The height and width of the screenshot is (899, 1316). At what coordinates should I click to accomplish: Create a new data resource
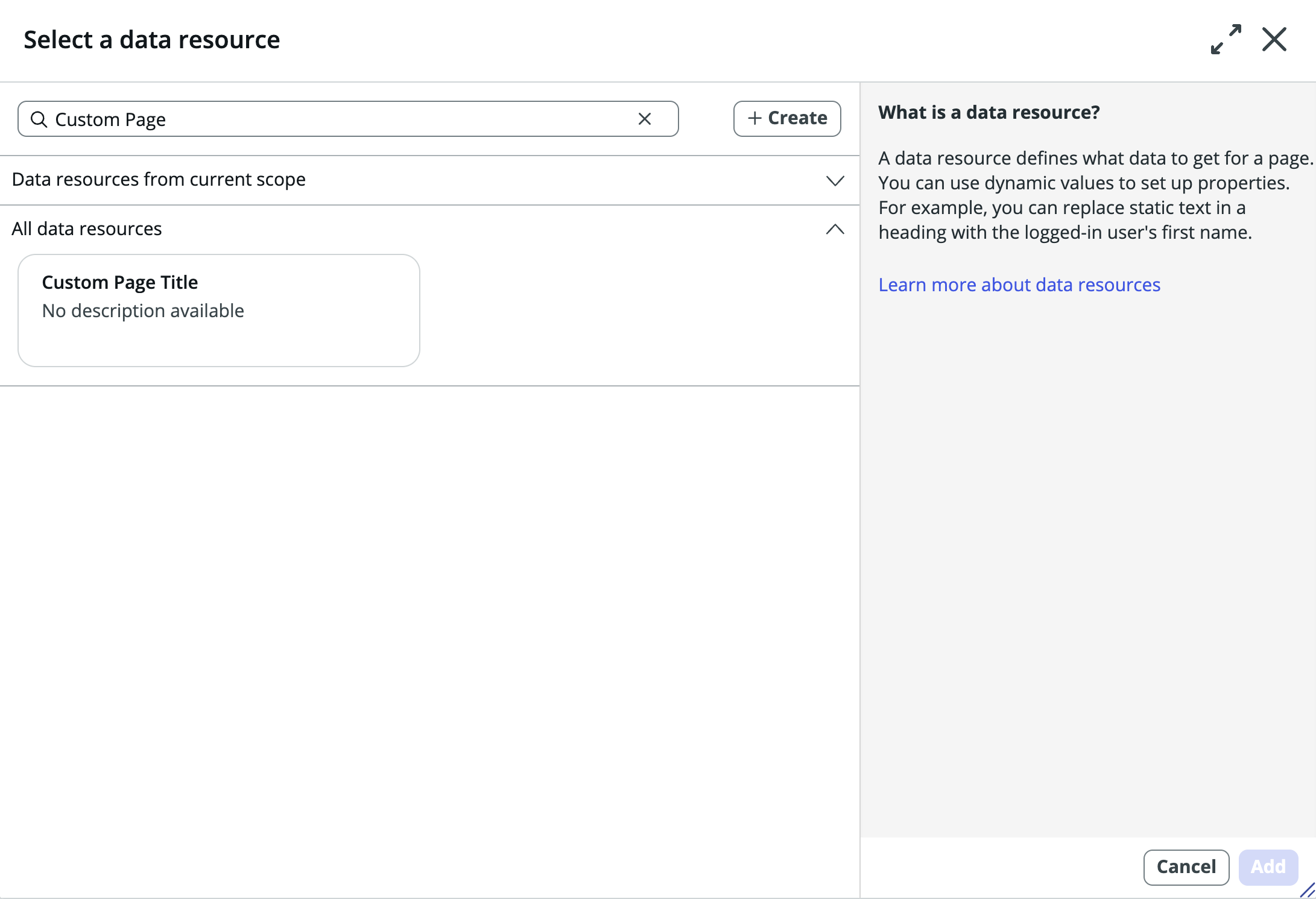pyautogui.click(x=787, y=118)
